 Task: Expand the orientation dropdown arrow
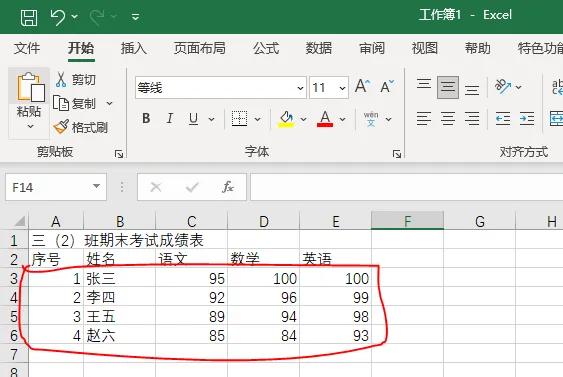click(518, 87)
